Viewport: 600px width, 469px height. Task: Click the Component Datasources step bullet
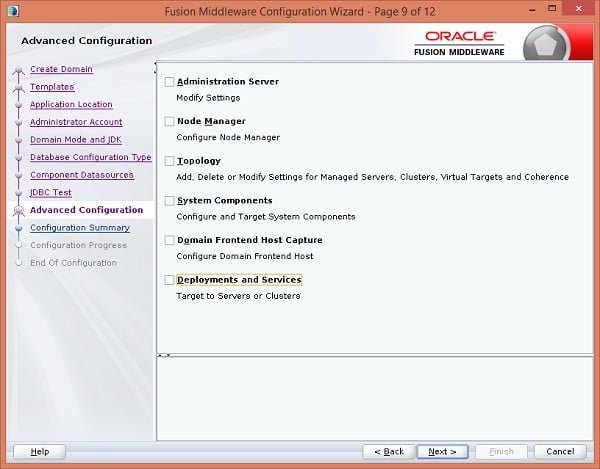tap(18, 176)
